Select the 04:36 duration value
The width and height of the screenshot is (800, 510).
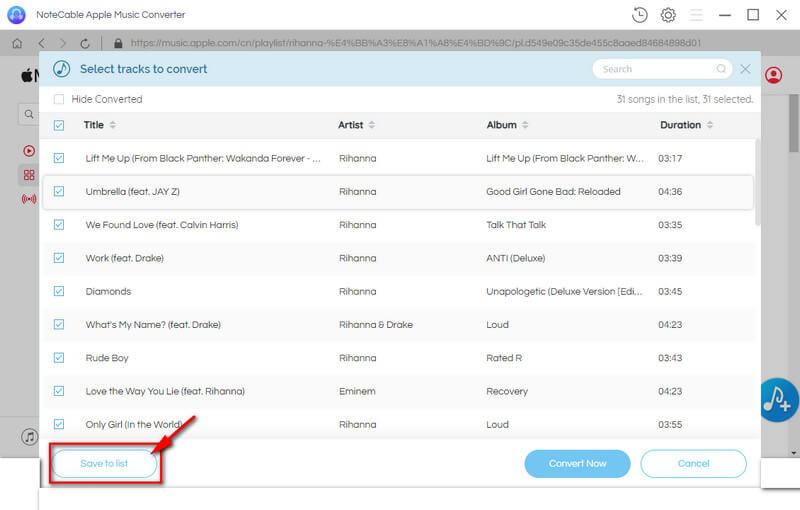point(670,192)
